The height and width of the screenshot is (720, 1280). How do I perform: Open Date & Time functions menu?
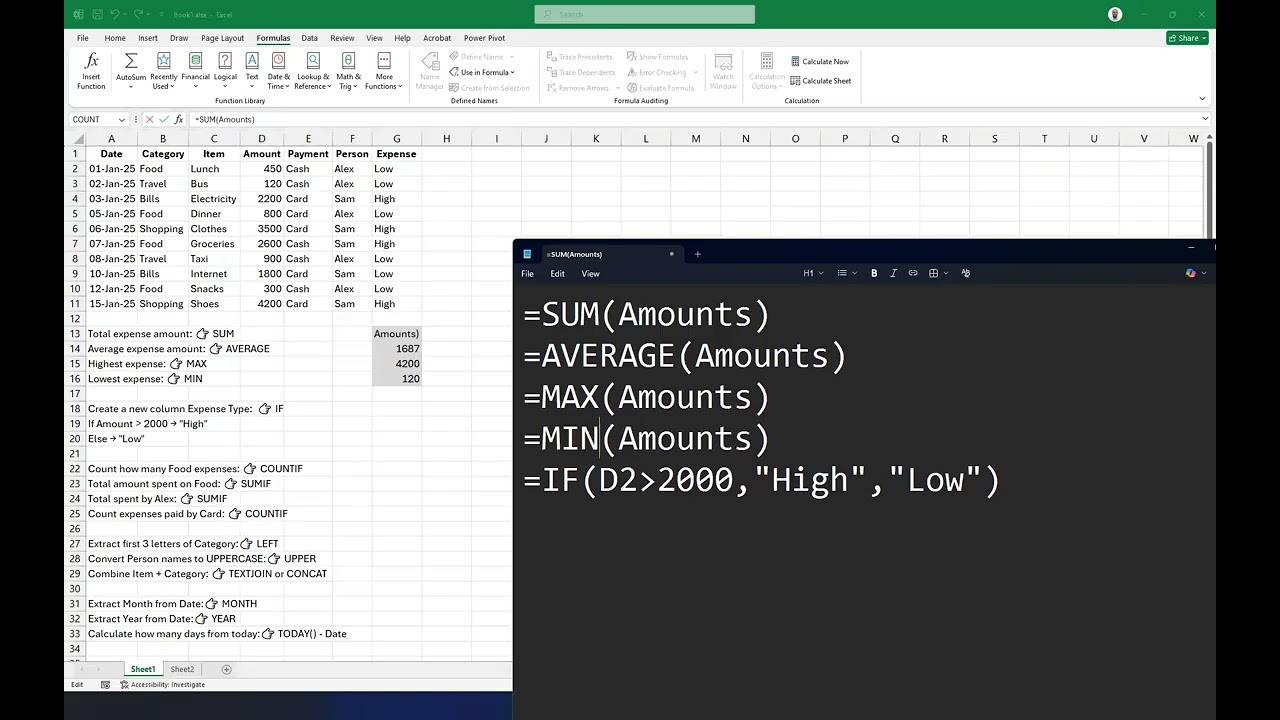278,71
